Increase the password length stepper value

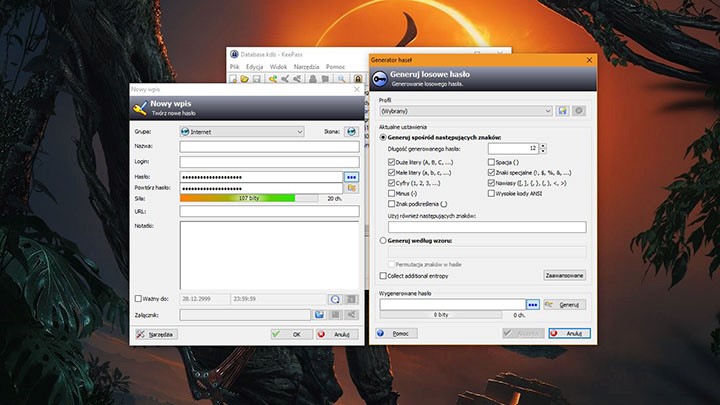pos(543,145)
